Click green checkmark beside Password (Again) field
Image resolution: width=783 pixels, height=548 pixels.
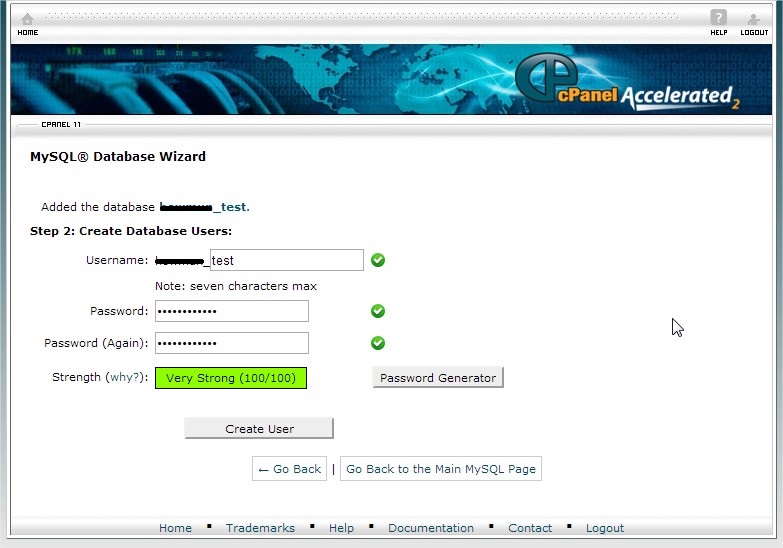pos(378,343)
